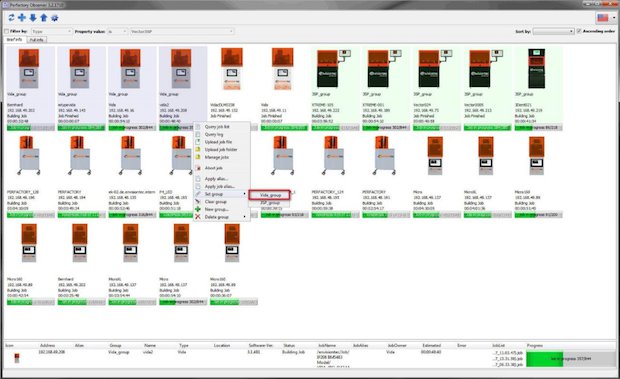The height and width of the screenshot is (379, 620).
Task: Click the red X icon beside Delete group
Action: [x=198, y=217]
